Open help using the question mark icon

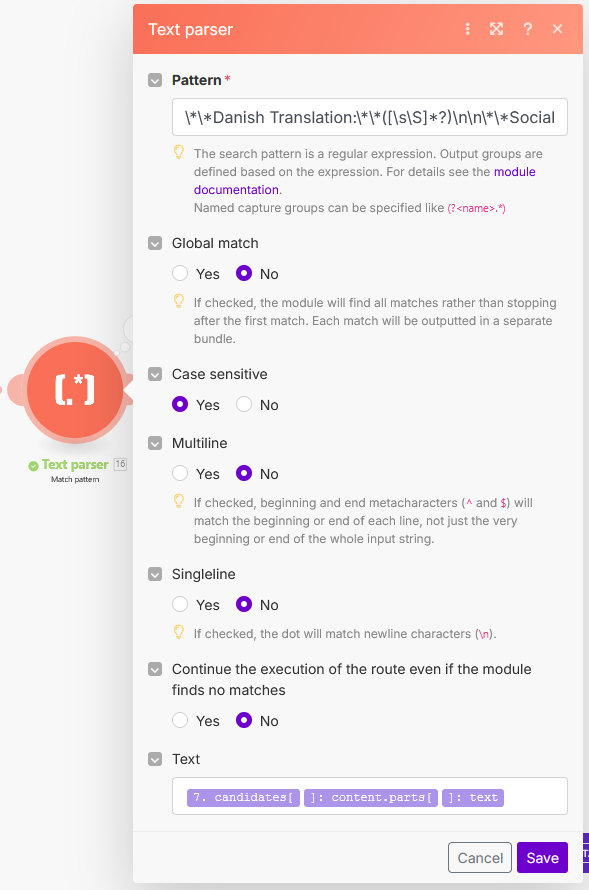527,29
